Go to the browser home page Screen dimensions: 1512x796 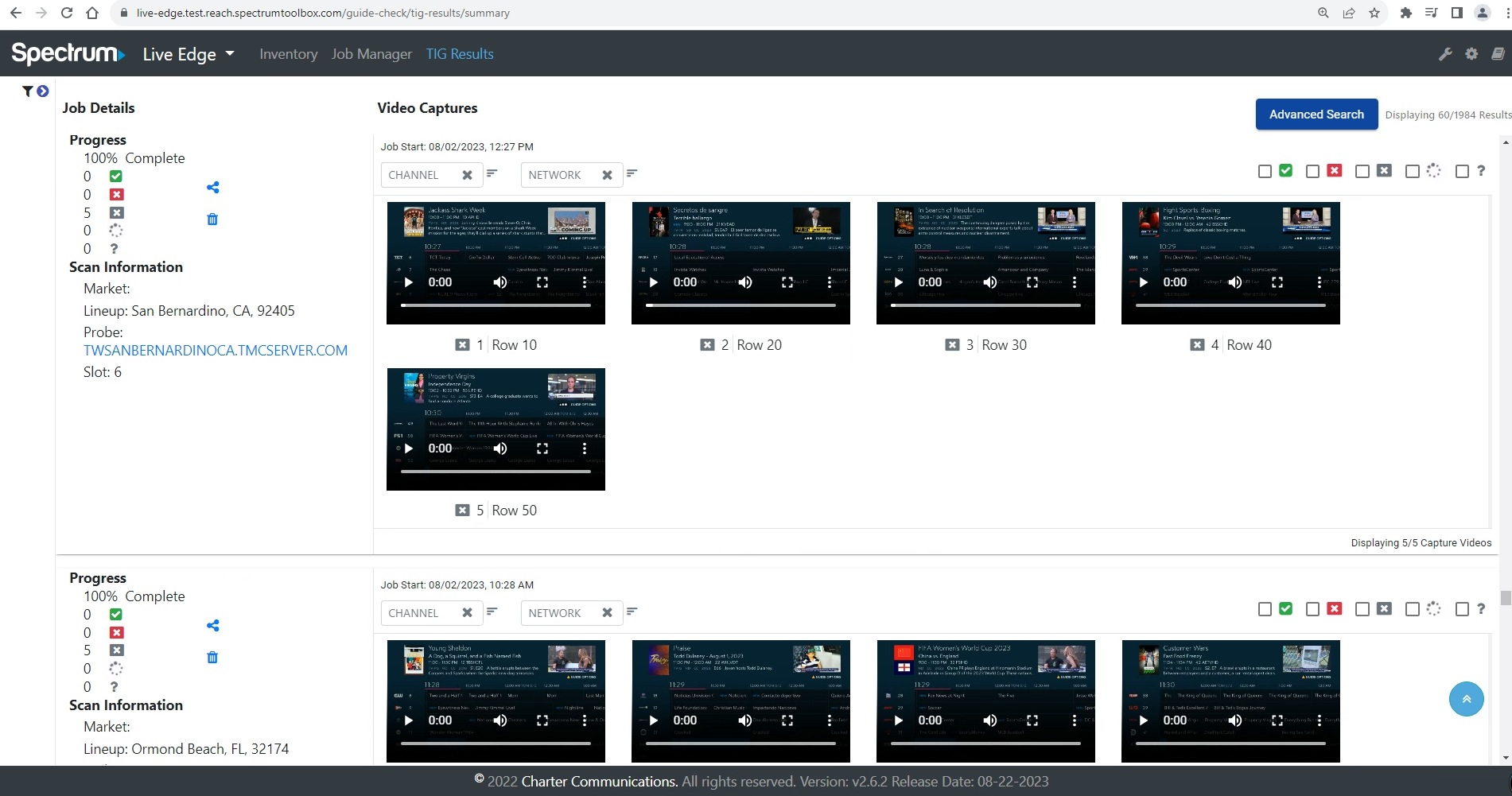(92, 13)
